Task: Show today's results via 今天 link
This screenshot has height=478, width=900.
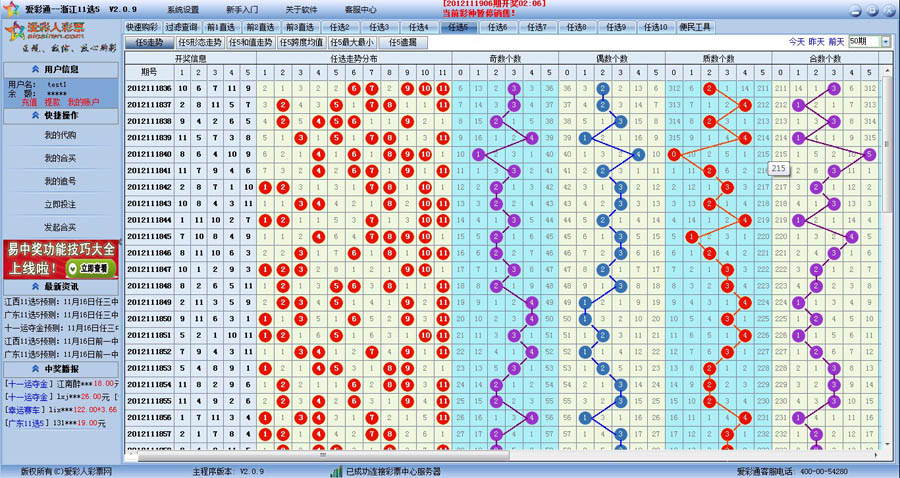Action: point(797,42)
